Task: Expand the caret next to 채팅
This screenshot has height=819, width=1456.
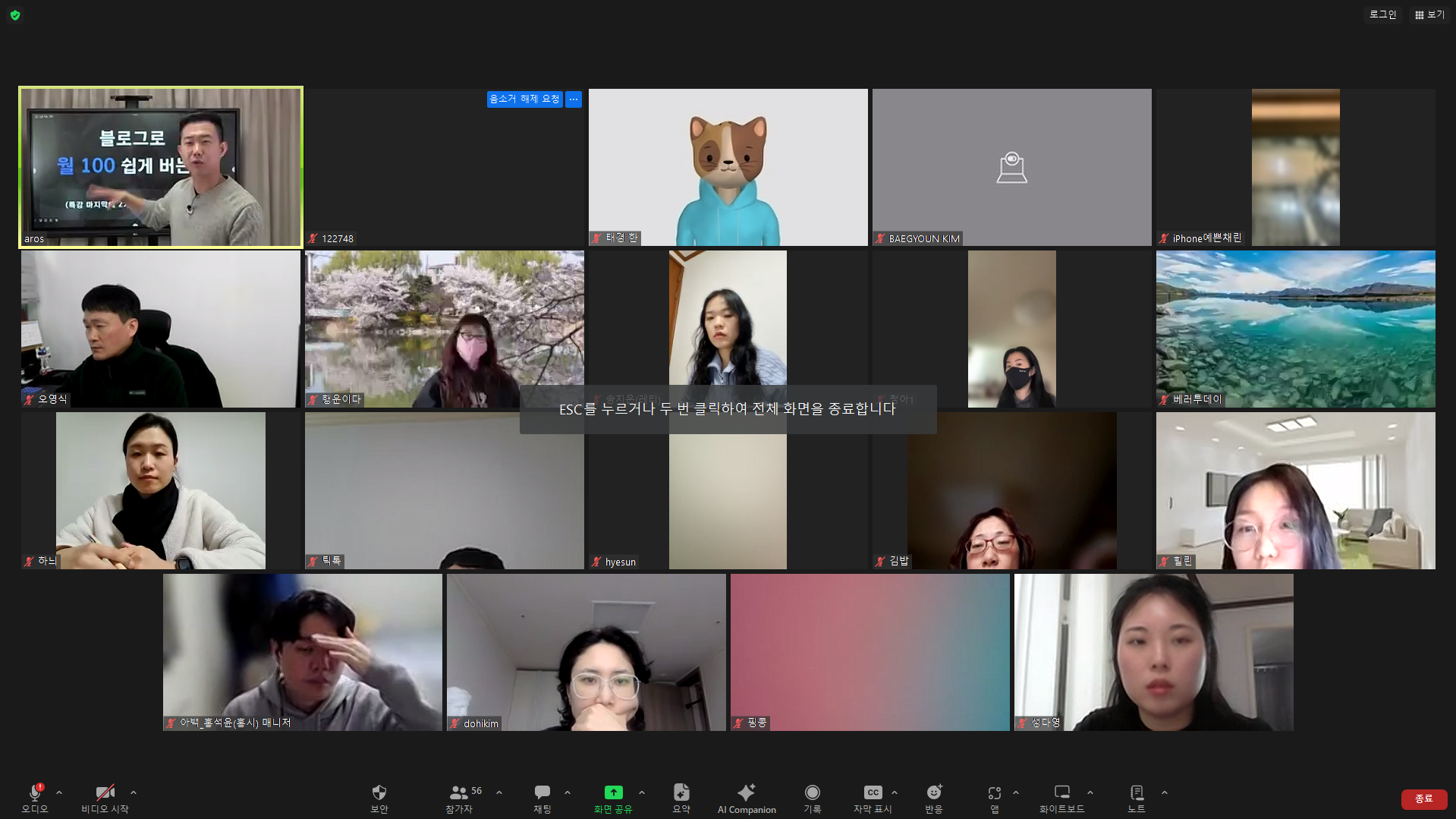Action: coord(568,792)
